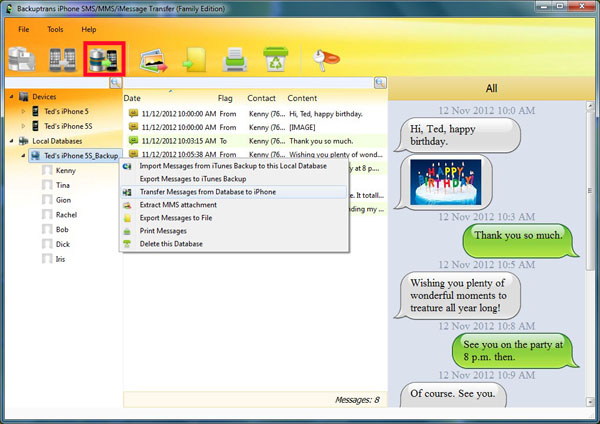Image resolution: width=600 pixels, height=424 pixels.
Task: Collapse Ted's iPhone 5S_Backup node
Action: click(x=23, y=156)
